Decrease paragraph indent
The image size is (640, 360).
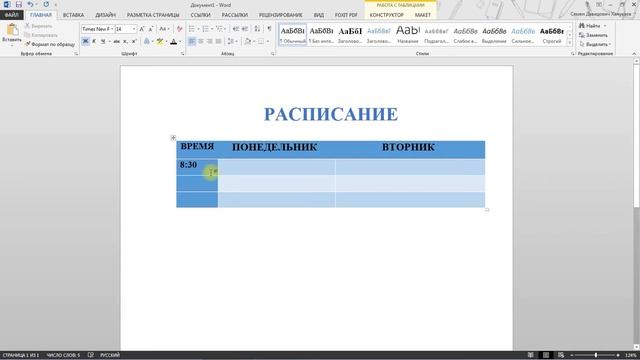236,29
